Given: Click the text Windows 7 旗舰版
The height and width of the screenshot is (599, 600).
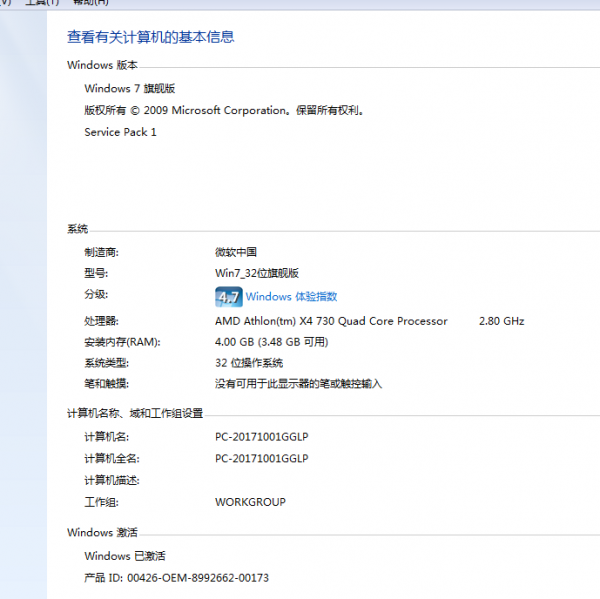Looking at the screenshot, I should pyautogui.click(x=130, y=88).
